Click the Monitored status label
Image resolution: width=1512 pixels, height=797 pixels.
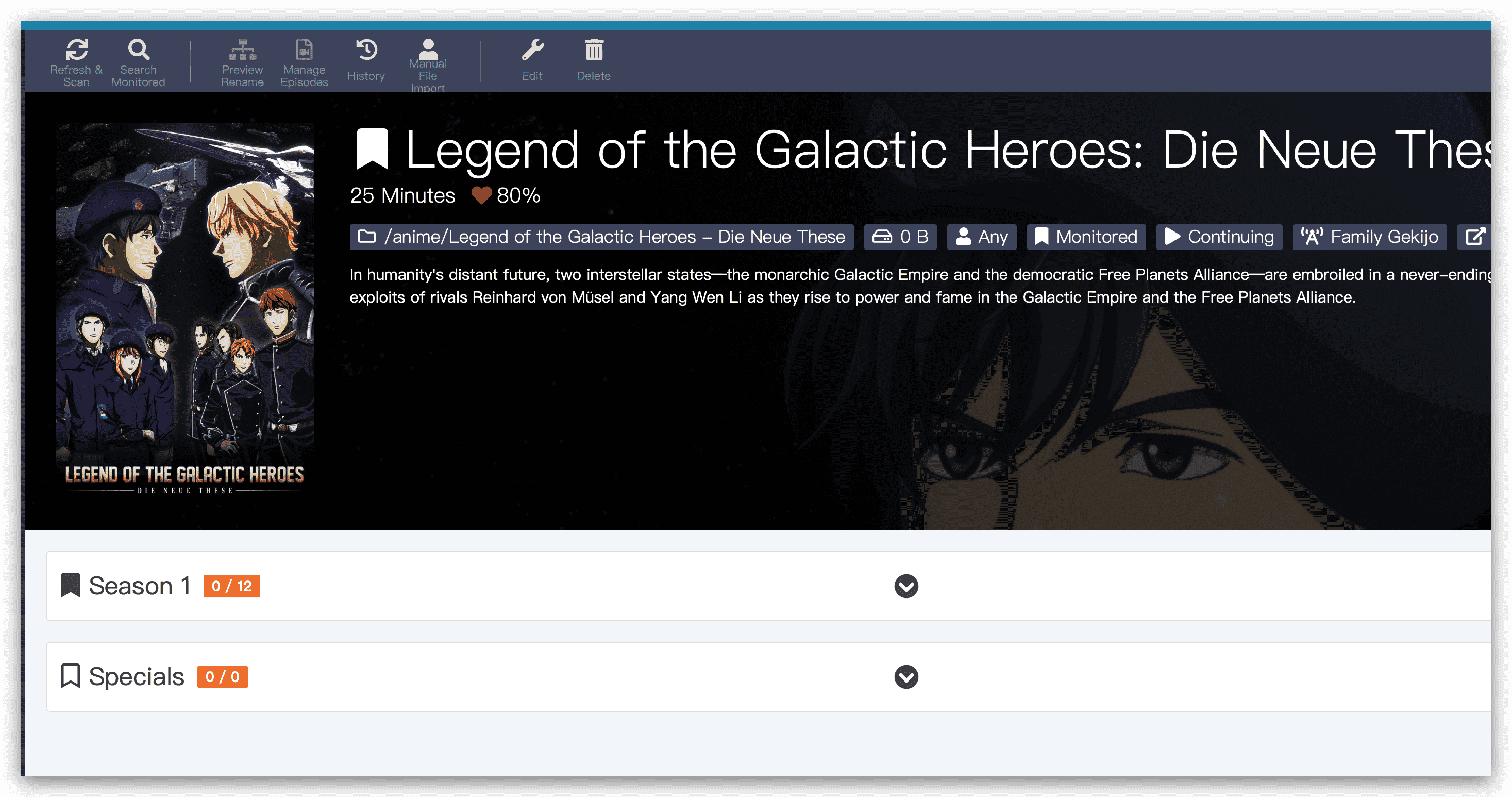coord(1086,237)
